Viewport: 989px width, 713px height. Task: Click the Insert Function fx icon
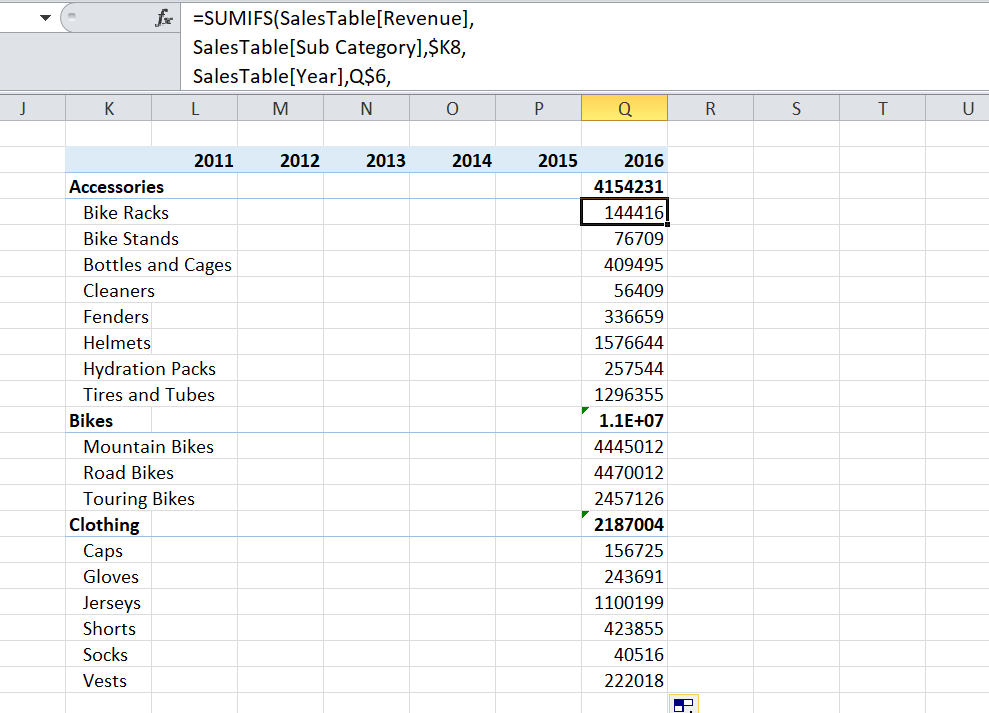(162, 17)
